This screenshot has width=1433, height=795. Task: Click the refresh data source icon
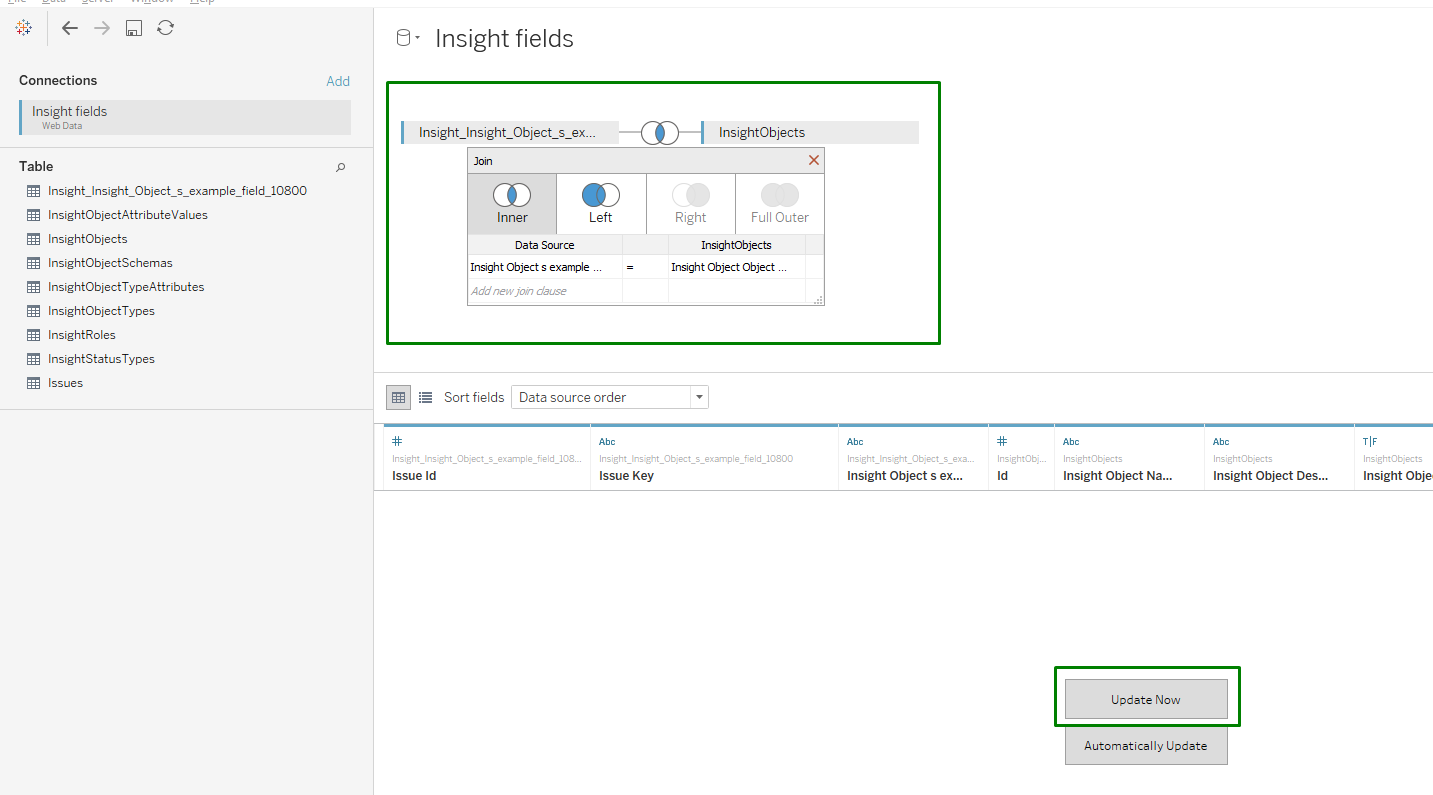[166, 28]
